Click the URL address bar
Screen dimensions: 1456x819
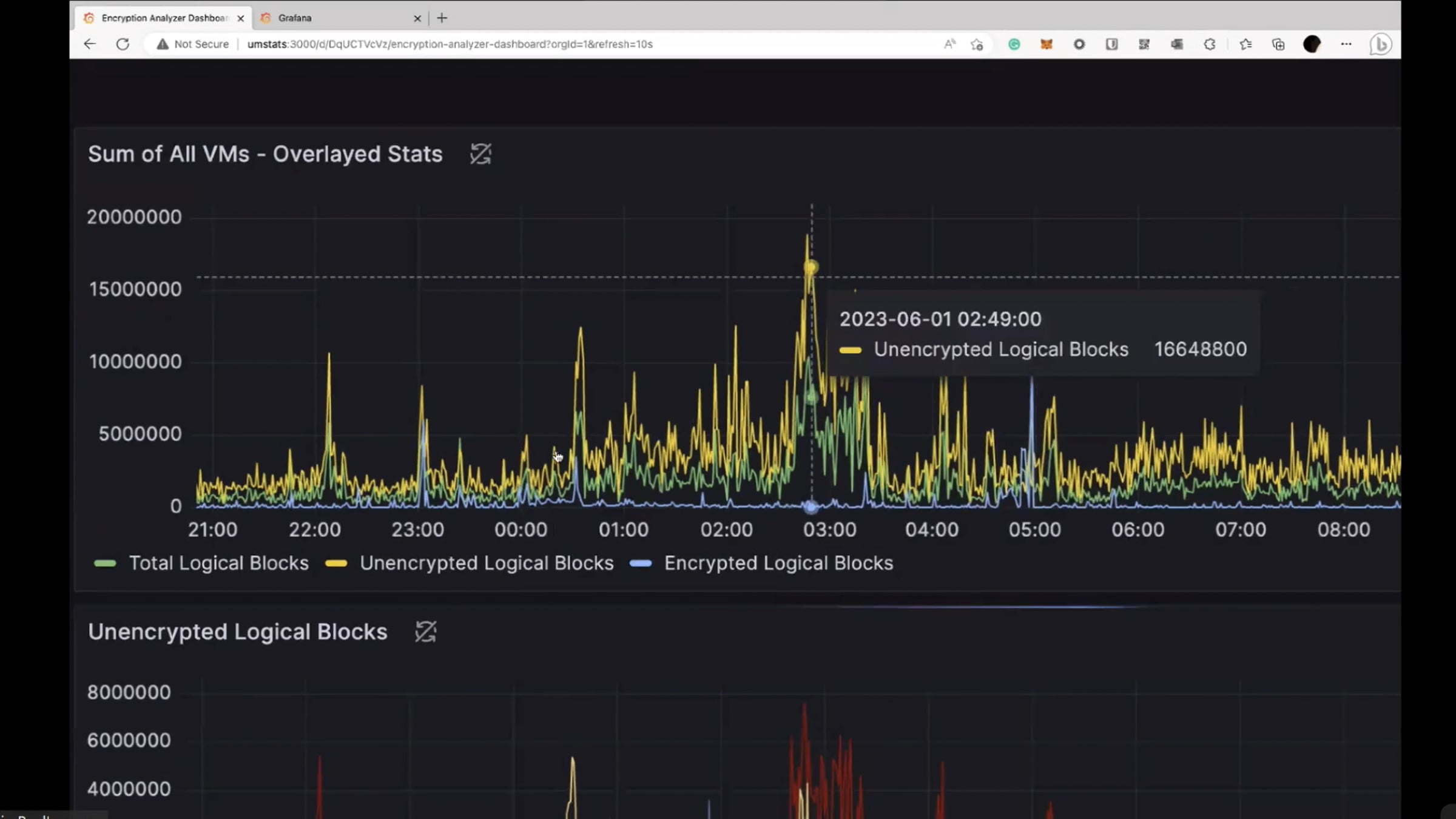(450, 44)
